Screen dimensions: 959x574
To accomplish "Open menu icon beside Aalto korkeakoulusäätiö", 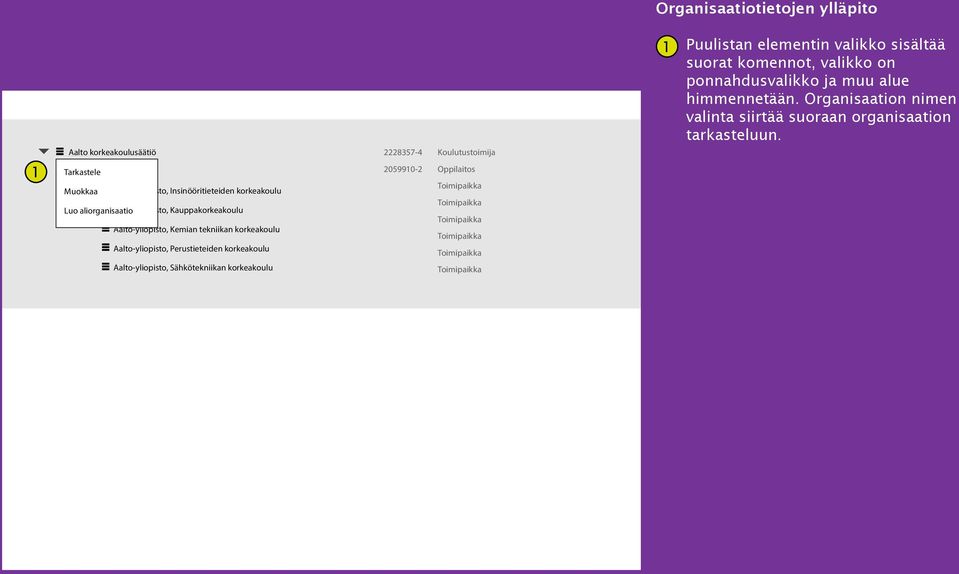I will pos(60,152).
